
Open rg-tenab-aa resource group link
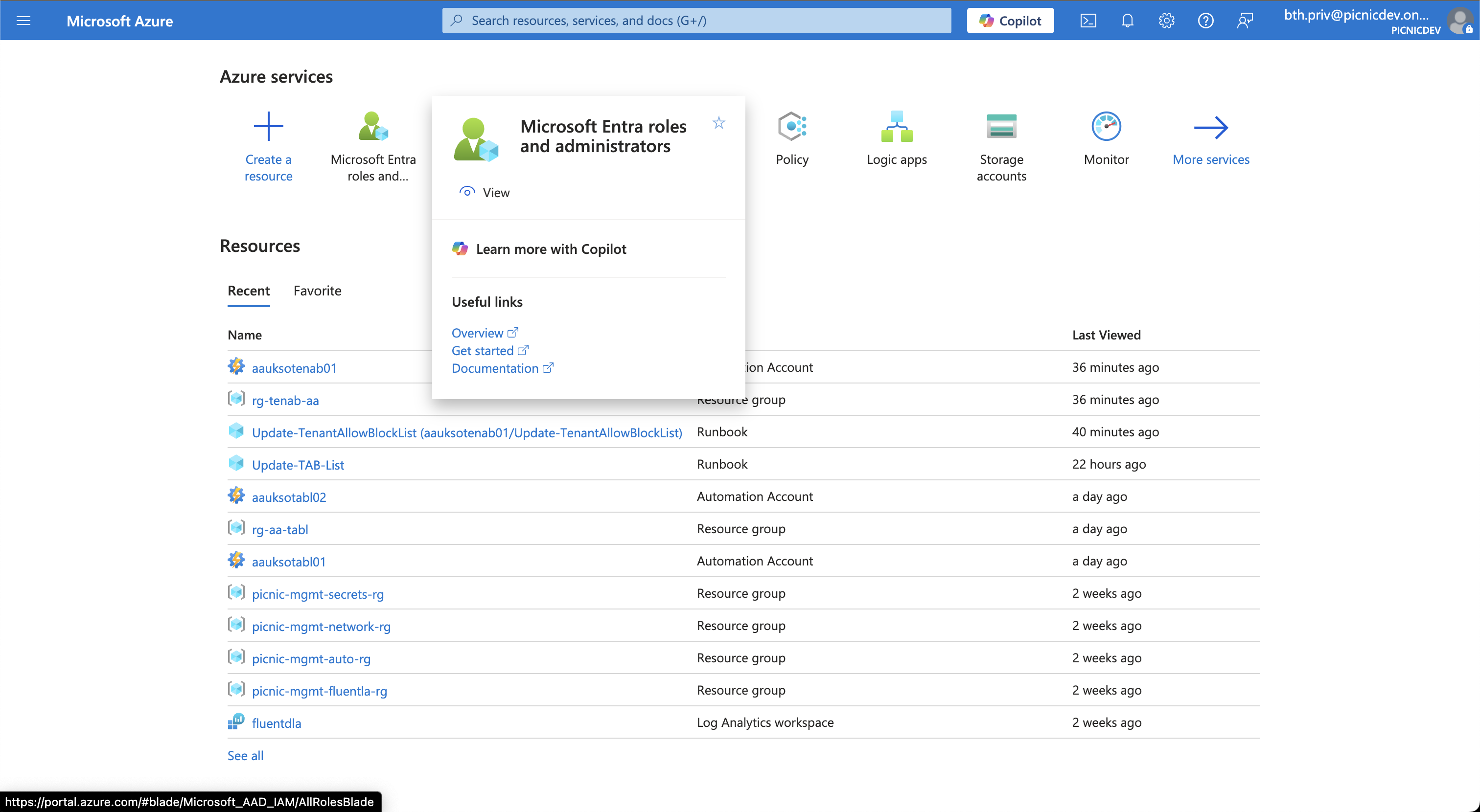tap(285, 400)
